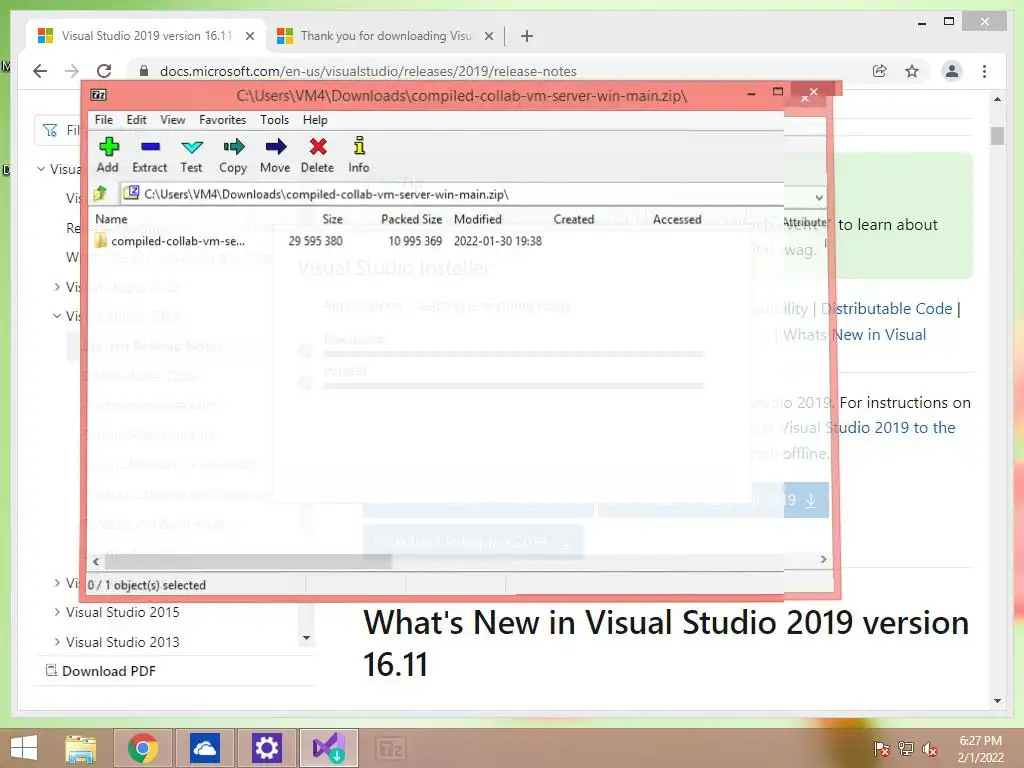
Task: Sort by the Created column header
Action: coord(574,219)
